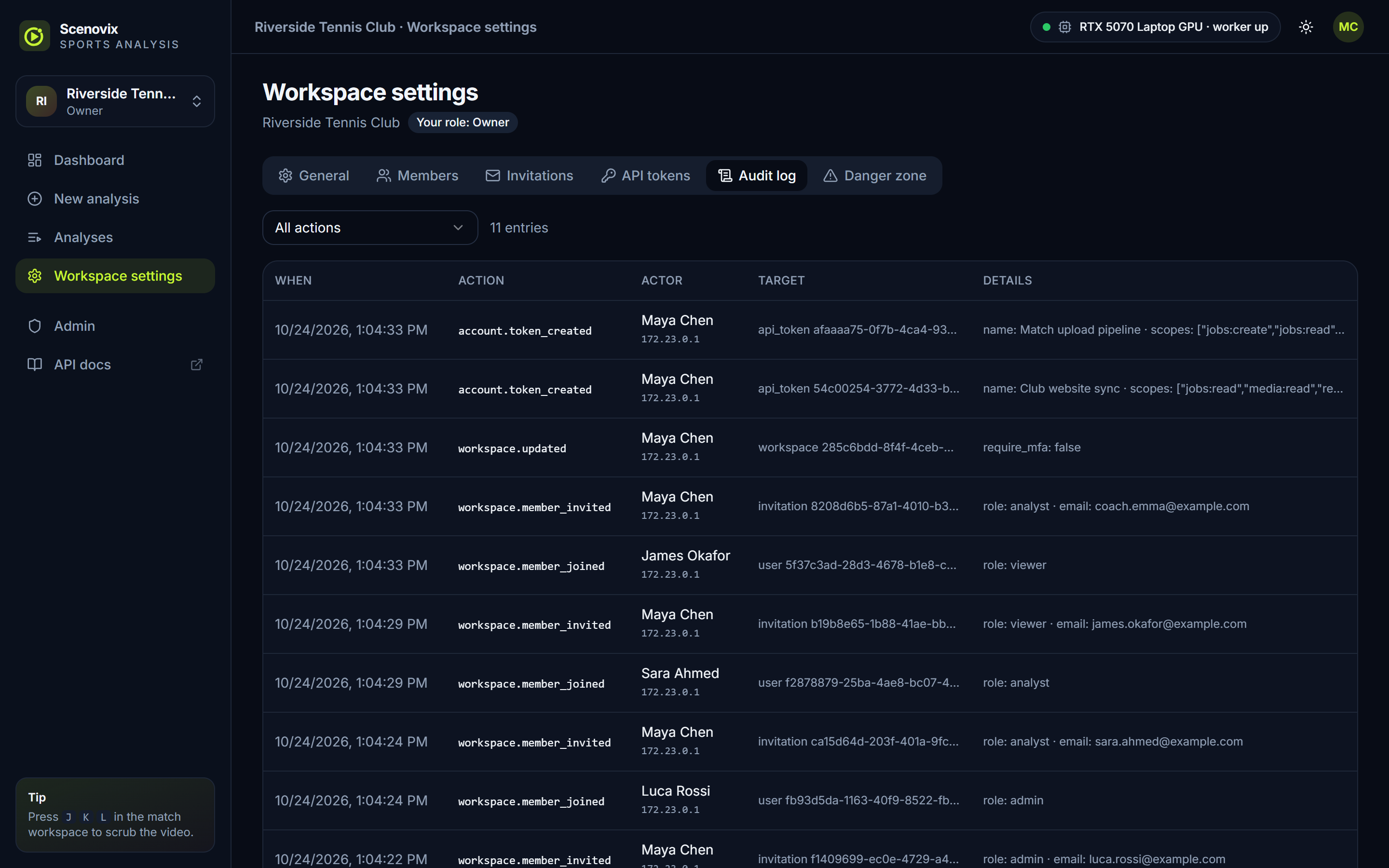
Task: Select the Audit log tab
Action: tap(757, 176)
